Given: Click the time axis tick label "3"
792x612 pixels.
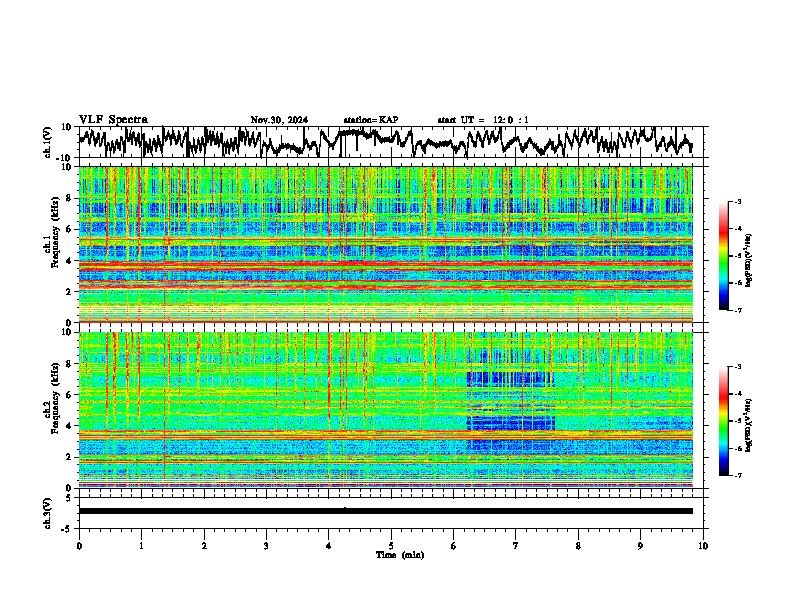Looking at the screenshot, I should coord(266,546).
